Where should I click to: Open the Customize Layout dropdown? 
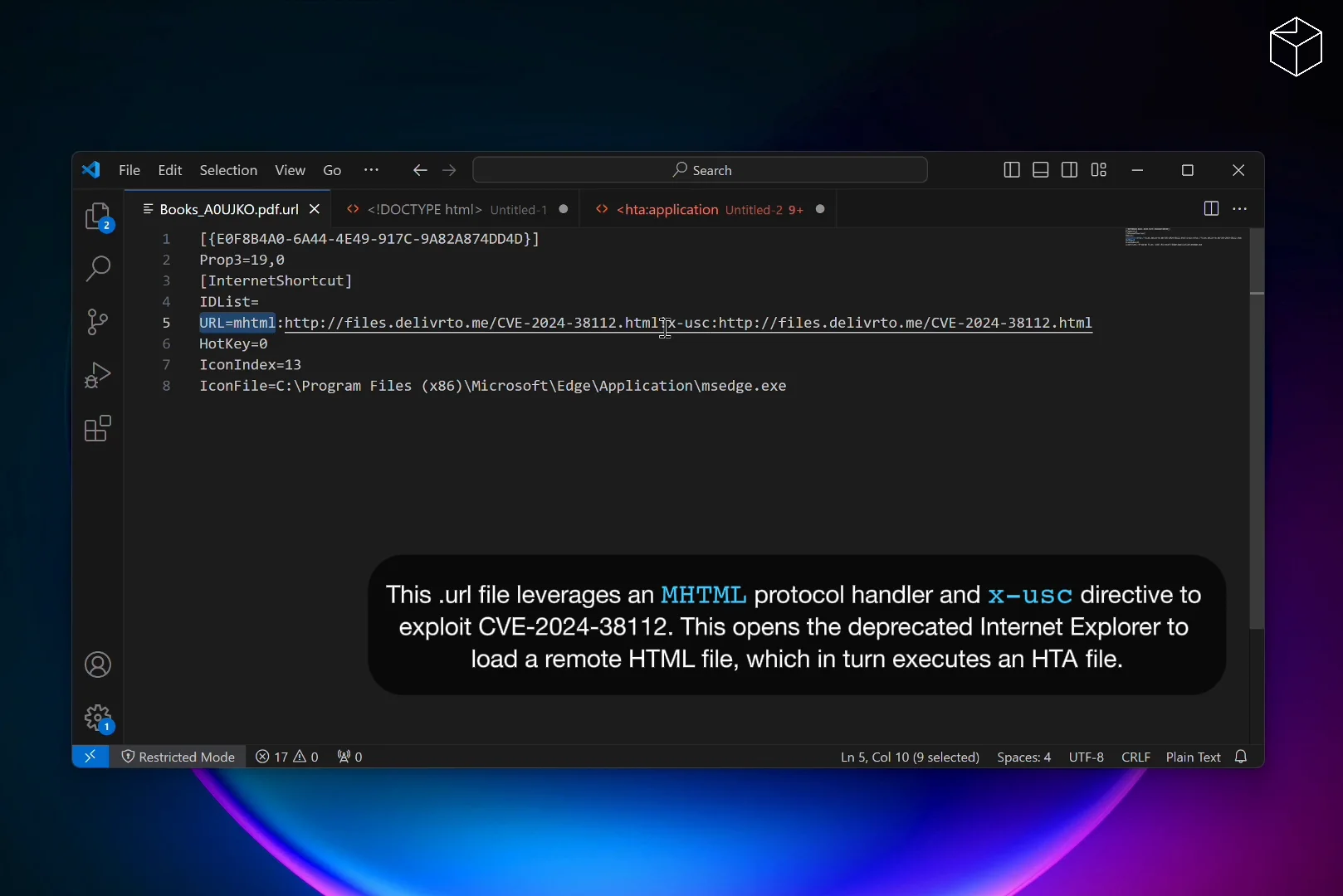click(x=1098, y=169)
